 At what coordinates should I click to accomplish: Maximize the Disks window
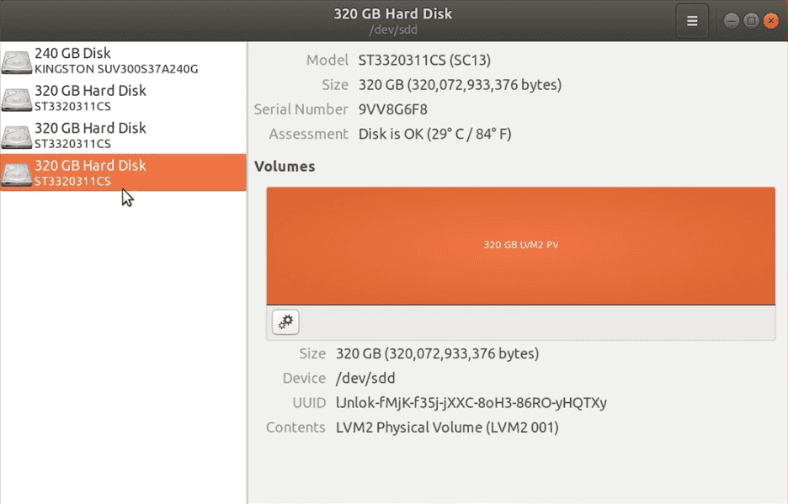[x=751, y=21]
